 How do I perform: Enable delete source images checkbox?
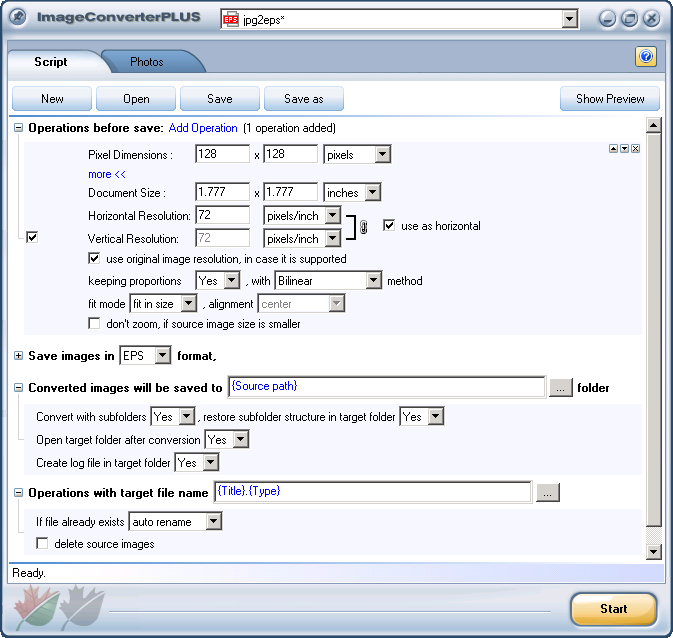click(x=42, y=544)
